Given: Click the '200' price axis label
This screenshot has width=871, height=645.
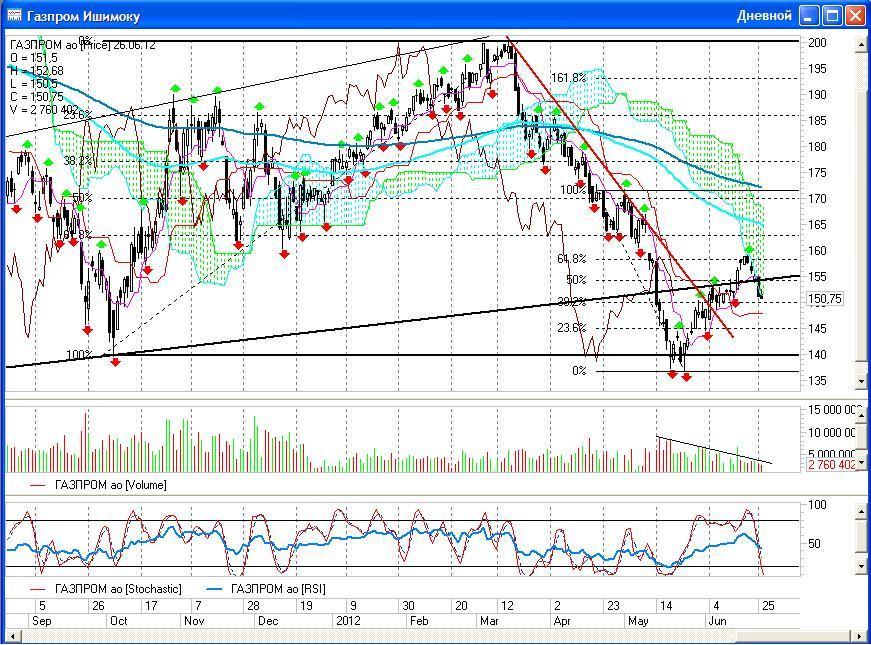Looking at the screenshot, I should click(817, 43).
